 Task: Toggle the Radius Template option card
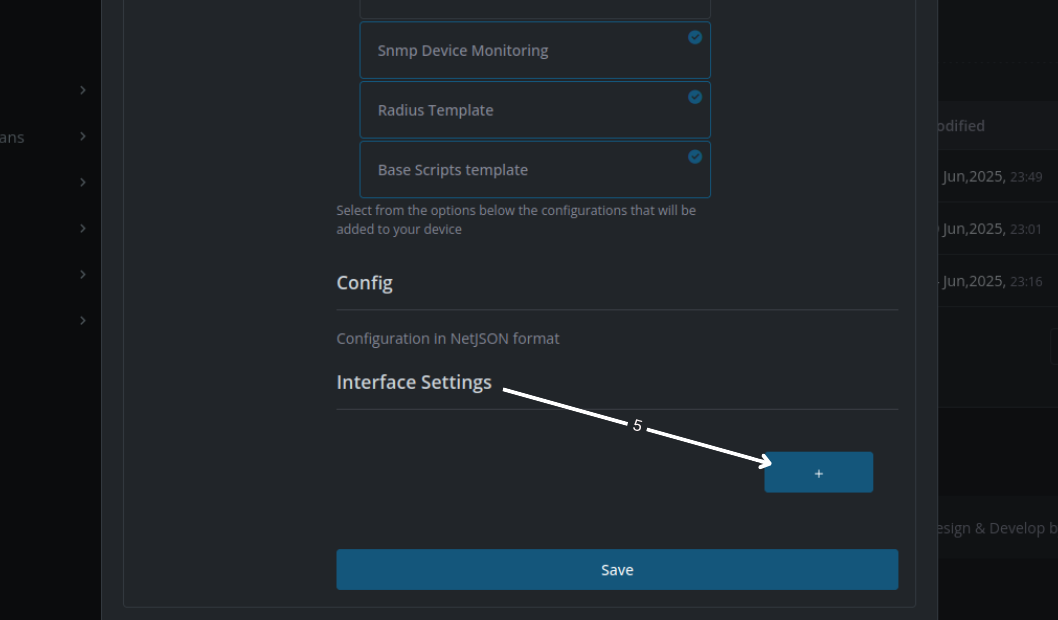click(535, 110)
